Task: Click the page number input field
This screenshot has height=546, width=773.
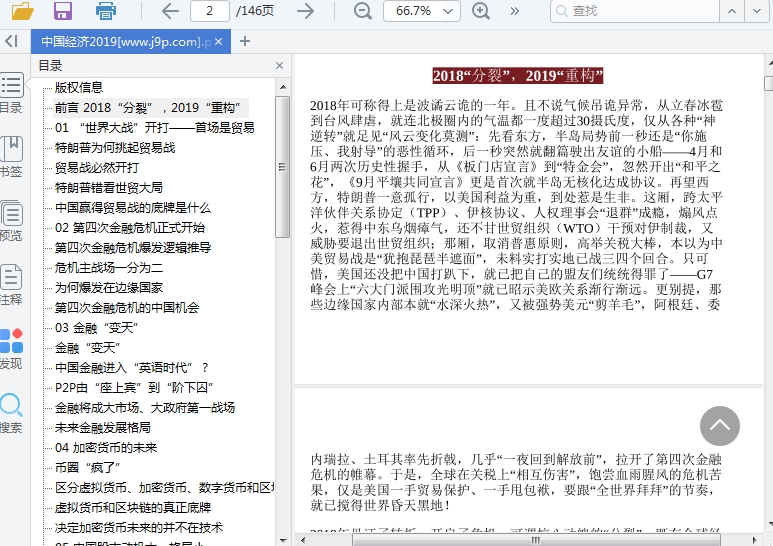Action: tap(210, 11)
